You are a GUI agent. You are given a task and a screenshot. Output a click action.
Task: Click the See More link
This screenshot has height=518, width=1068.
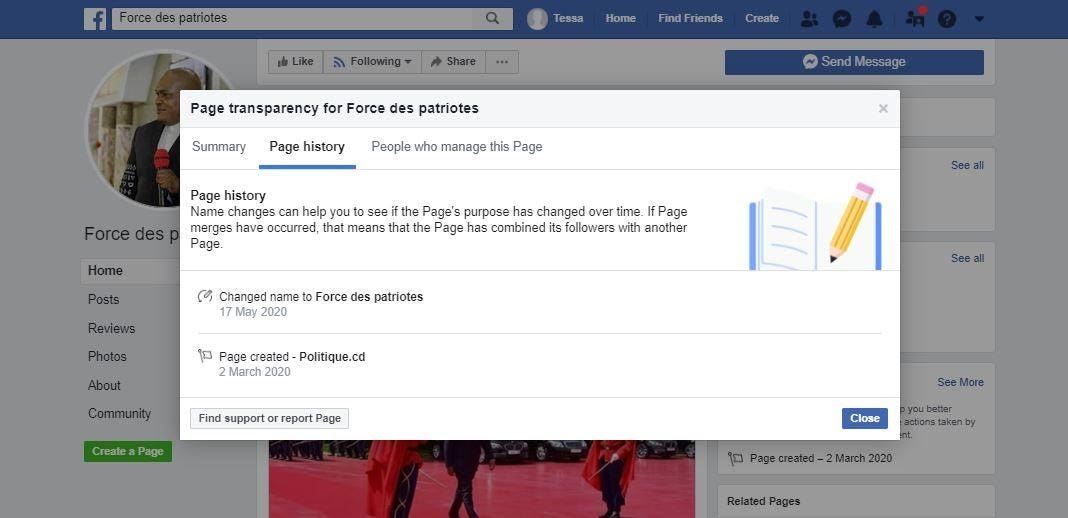pos(960,383)
